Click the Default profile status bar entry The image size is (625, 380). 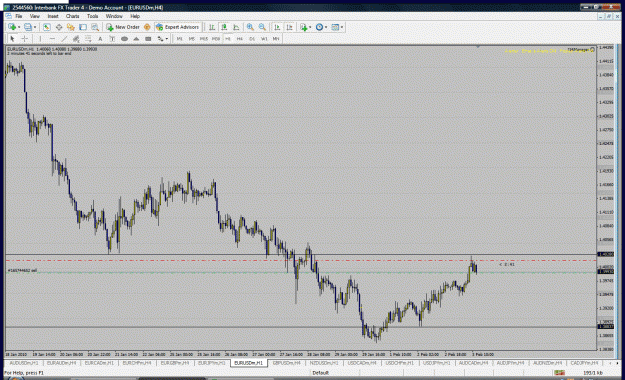point(320,373)
